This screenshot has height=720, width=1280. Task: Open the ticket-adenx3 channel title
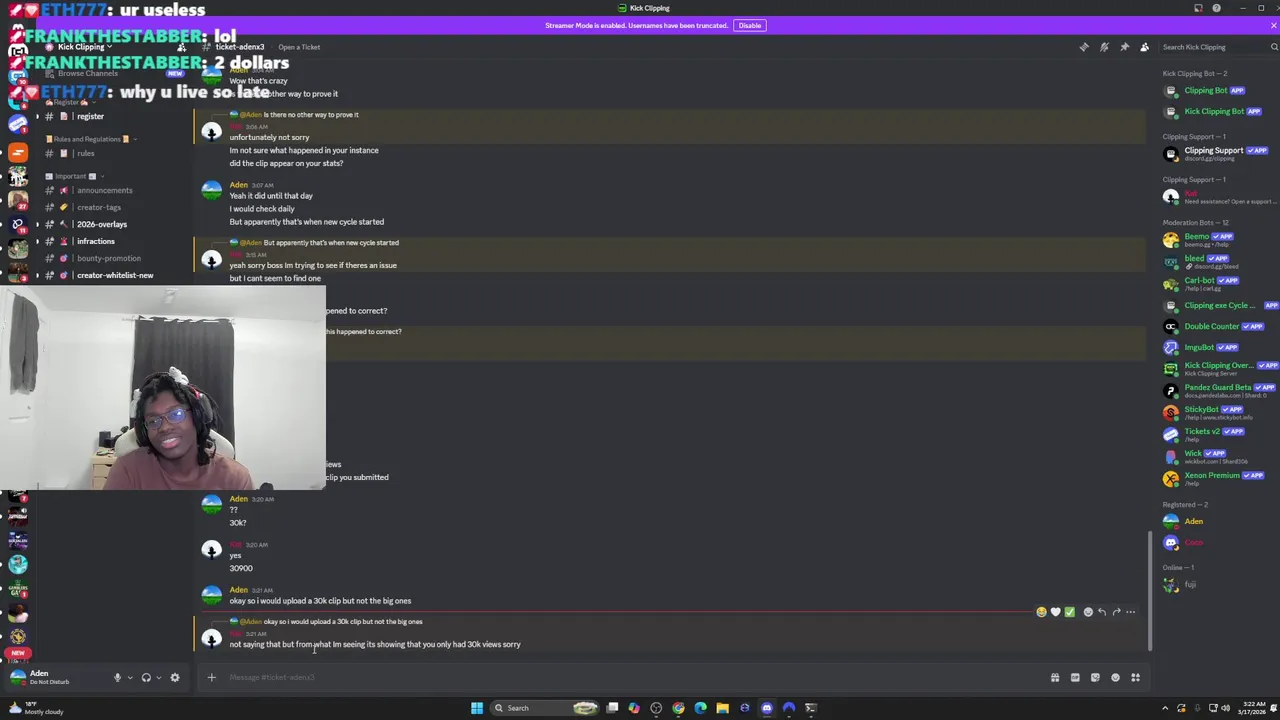pyautogui.click(x=239, y=47)
